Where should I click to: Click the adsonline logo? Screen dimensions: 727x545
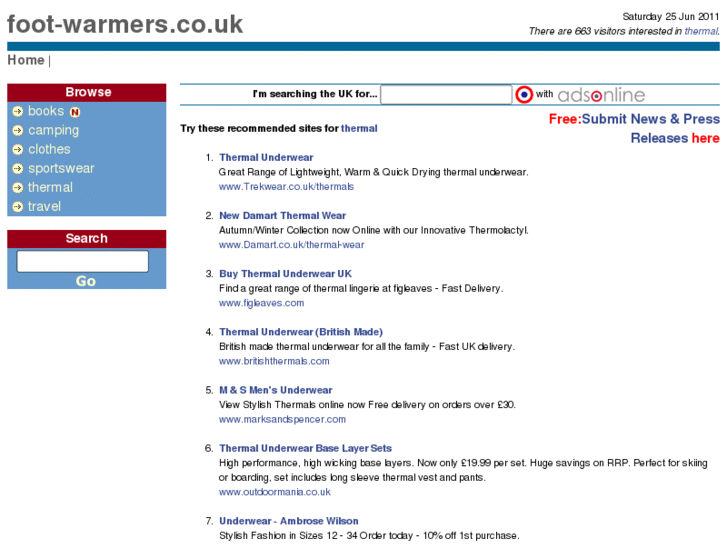pos(601,95)
